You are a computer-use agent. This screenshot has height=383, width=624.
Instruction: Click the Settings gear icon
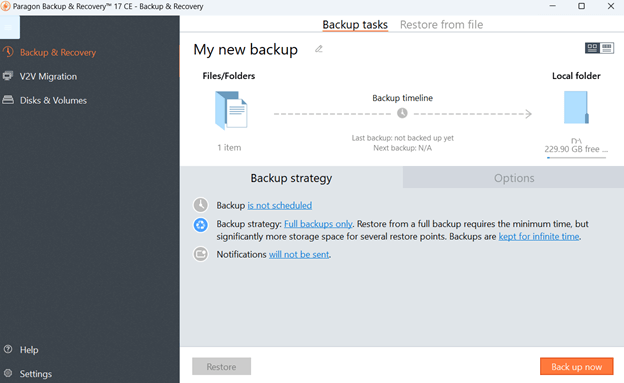pos(8,373)
